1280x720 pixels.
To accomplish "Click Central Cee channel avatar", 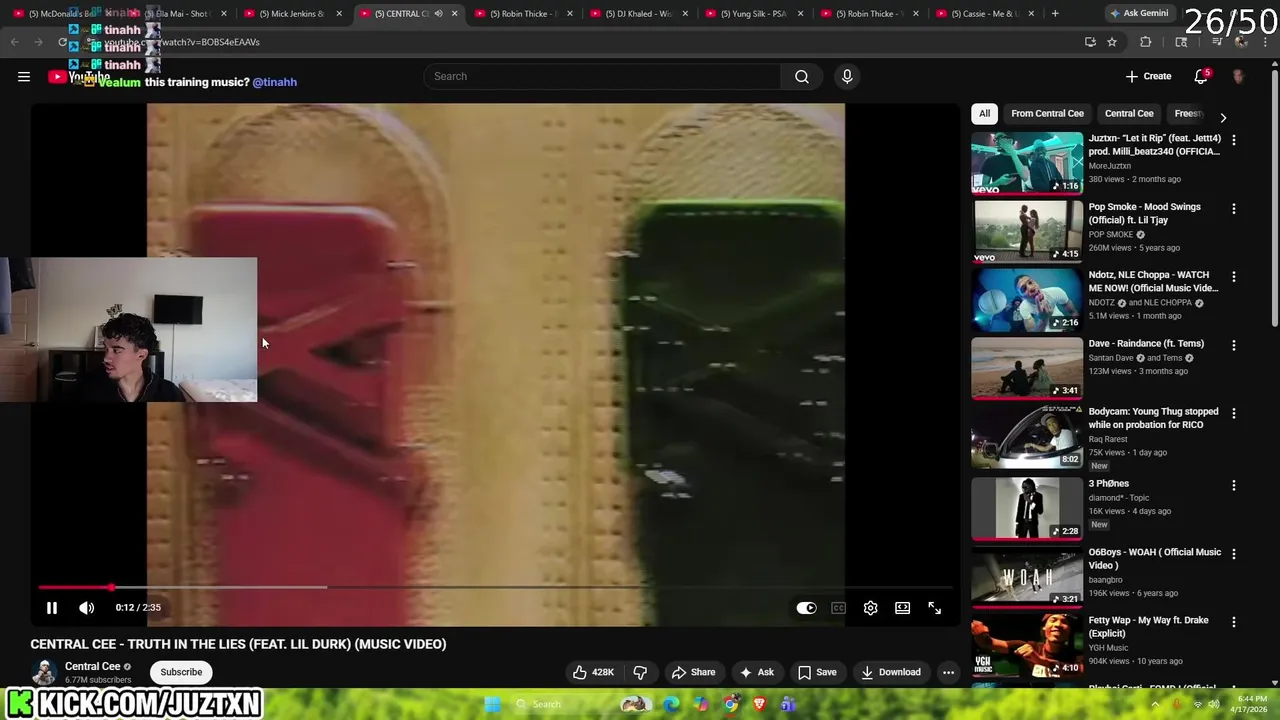I will point(44,672).
